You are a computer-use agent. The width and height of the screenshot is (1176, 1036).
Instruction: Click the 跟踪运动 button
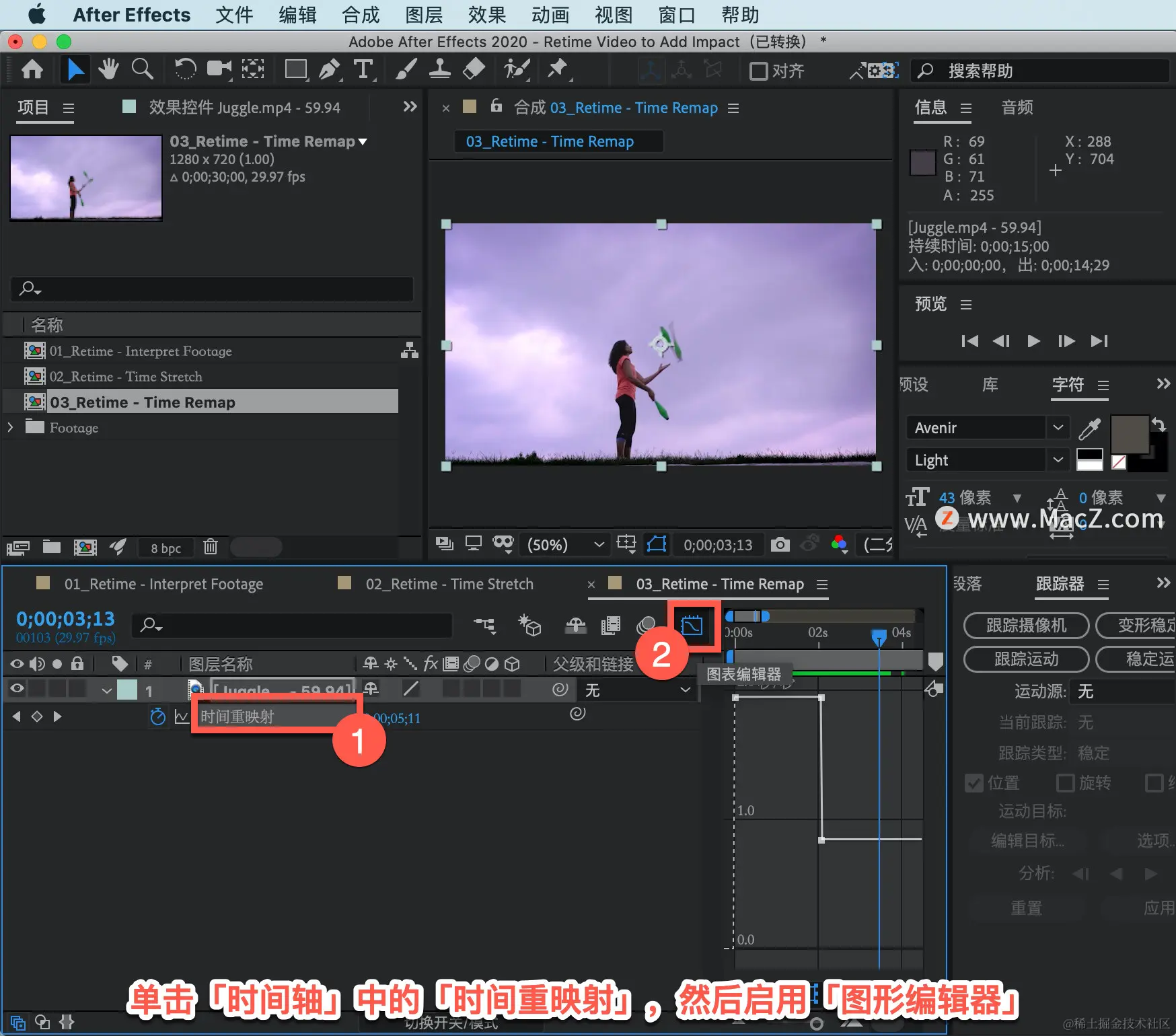click(1026, 659)
